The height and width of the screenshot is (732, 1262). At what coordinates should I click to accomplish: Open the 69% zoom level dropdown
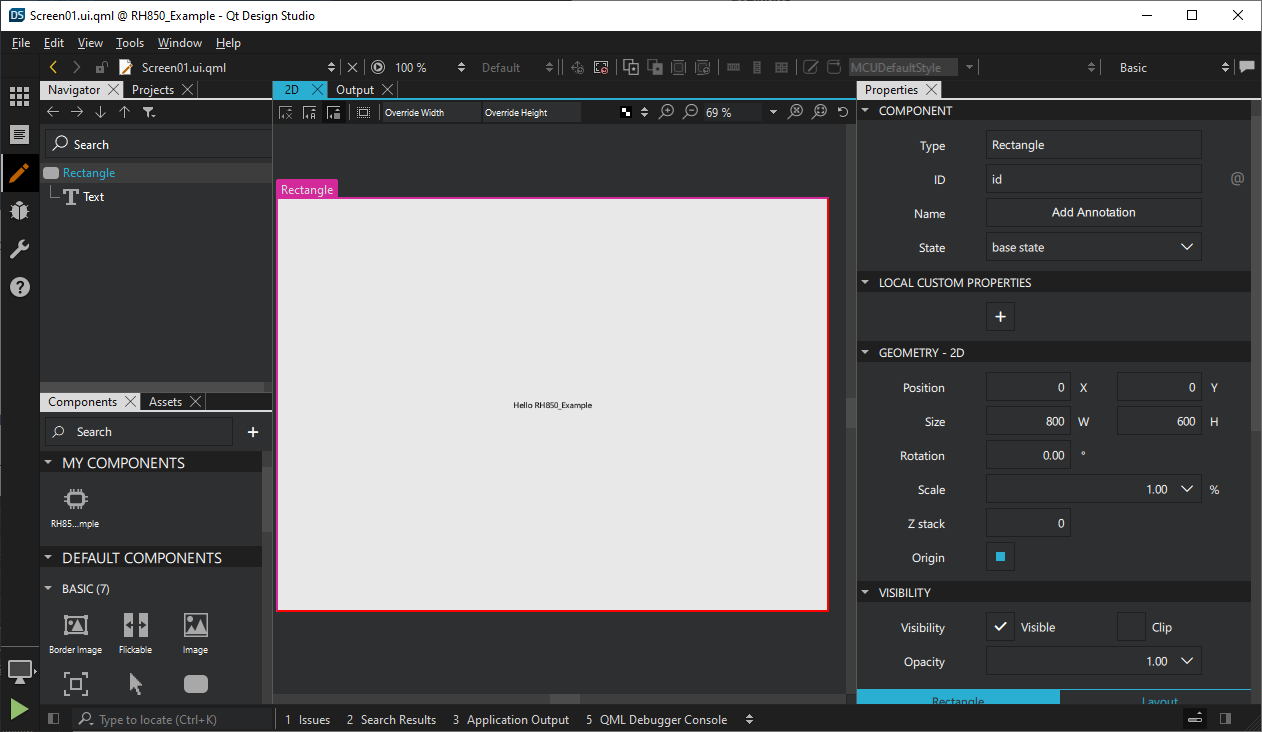tap(773, 112)
